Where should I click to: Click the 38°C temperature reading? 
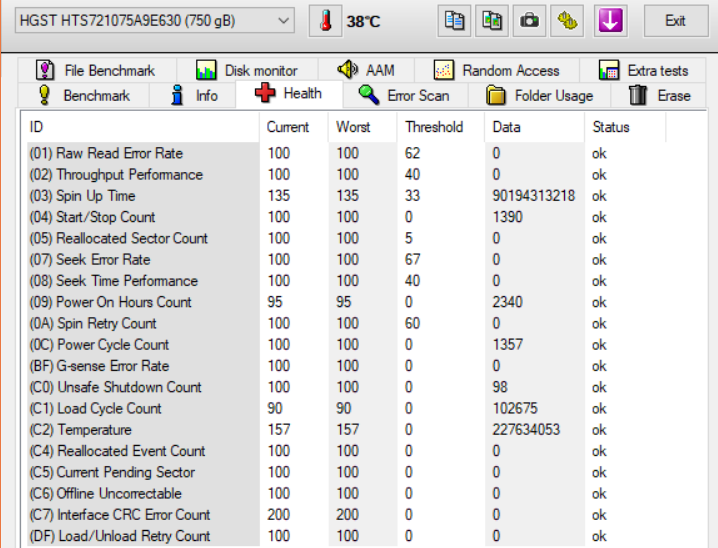click(364, 21)
